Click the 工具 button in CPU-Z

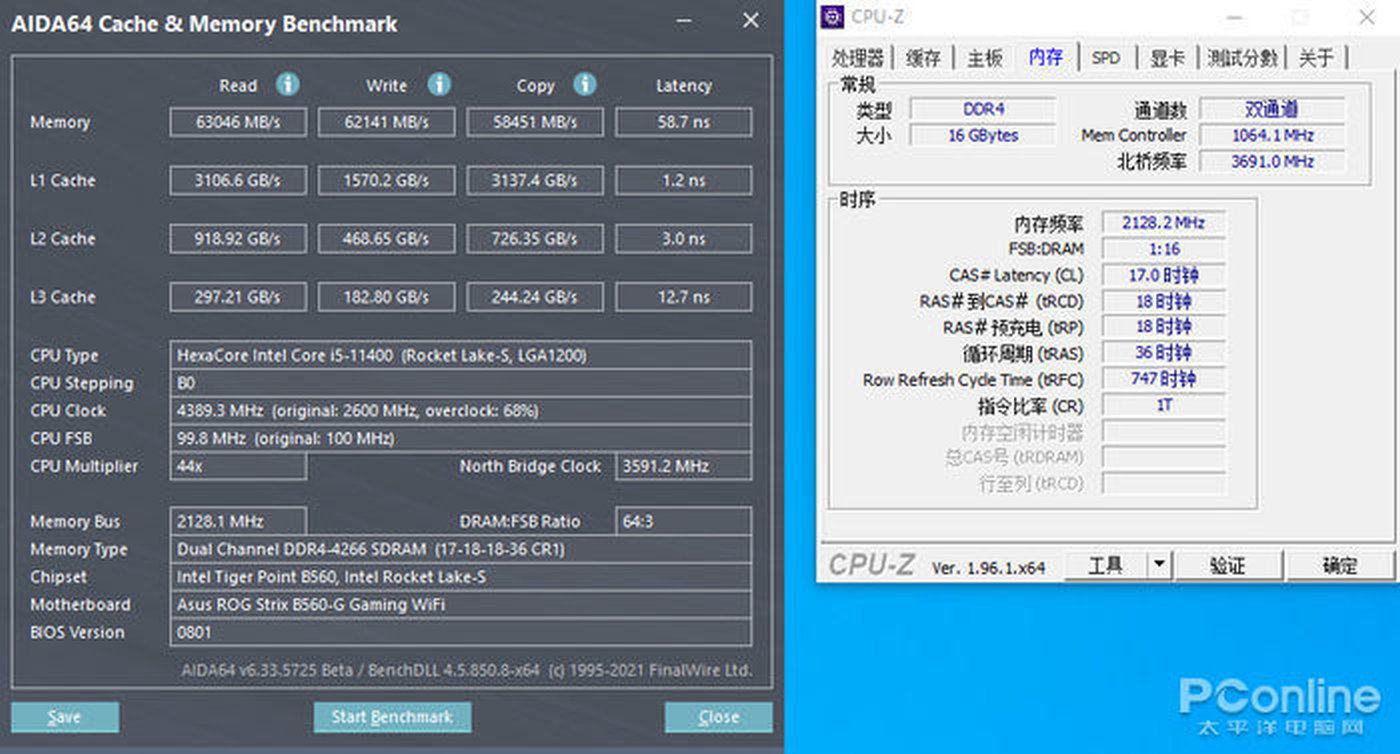1105,565
